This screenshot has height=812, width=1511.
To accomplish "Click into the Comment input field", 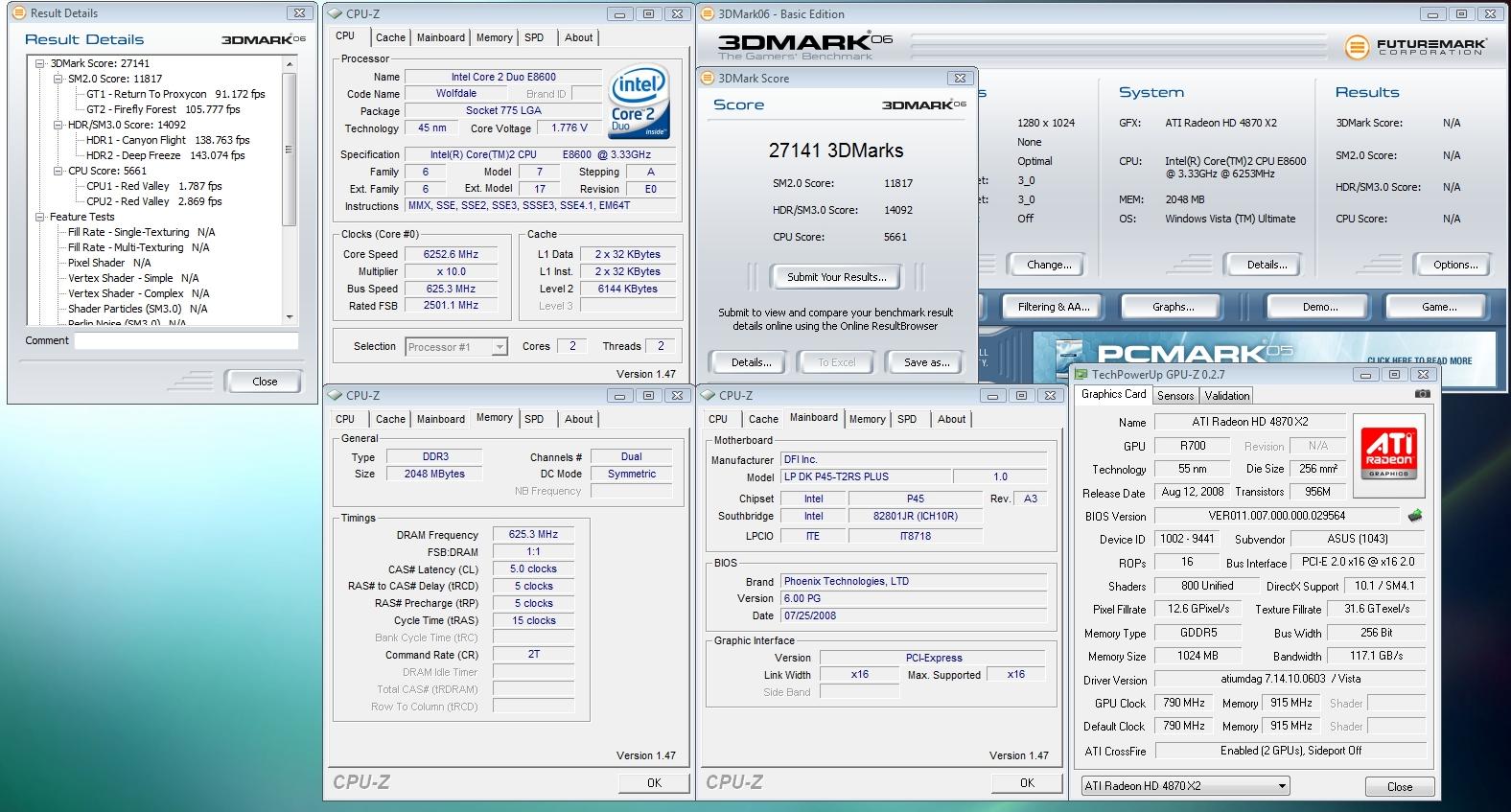I will point(186,340).
